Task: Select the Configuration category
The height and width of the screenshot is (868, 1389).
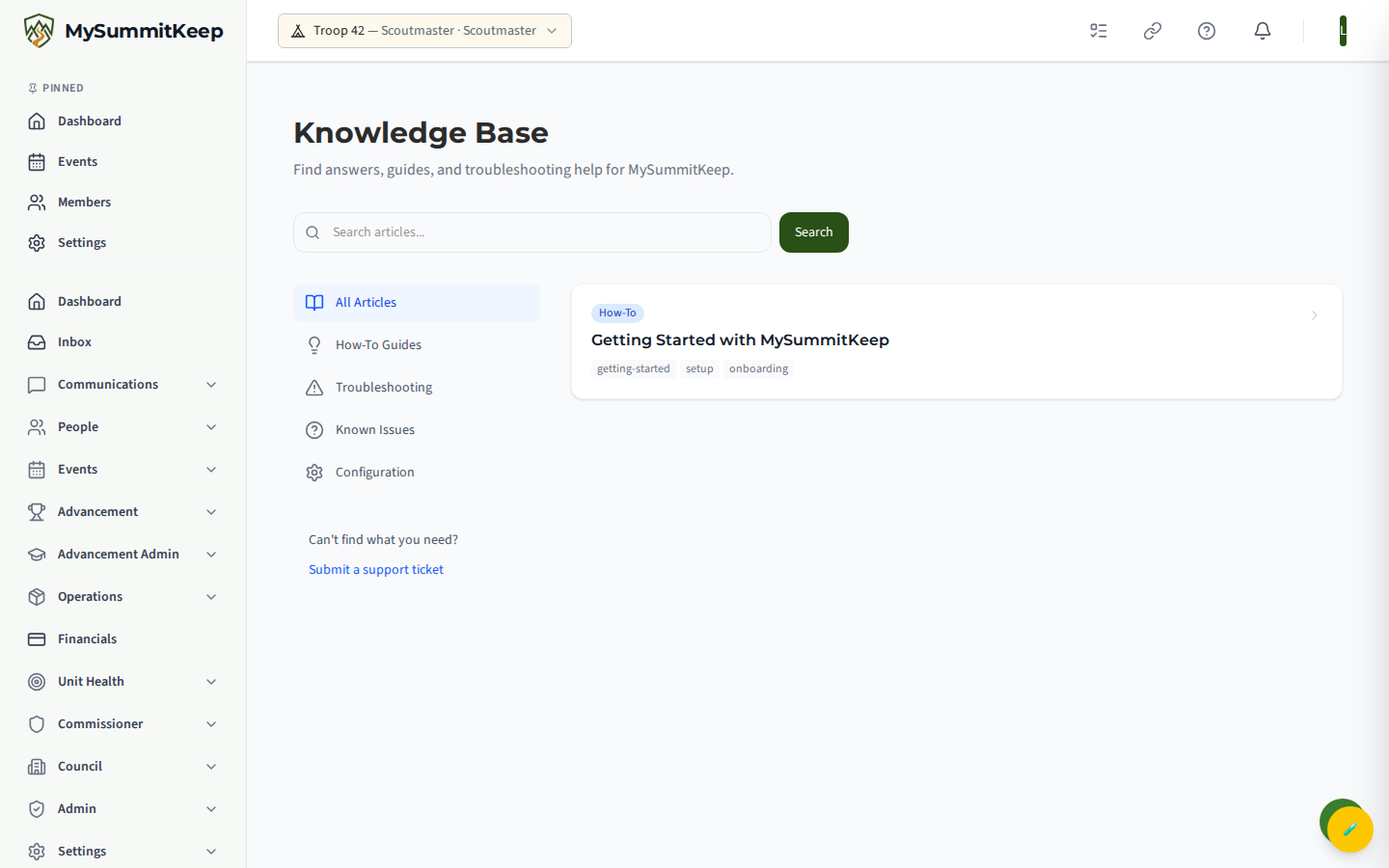Action: pyautogui.click(x=417, y=473)
